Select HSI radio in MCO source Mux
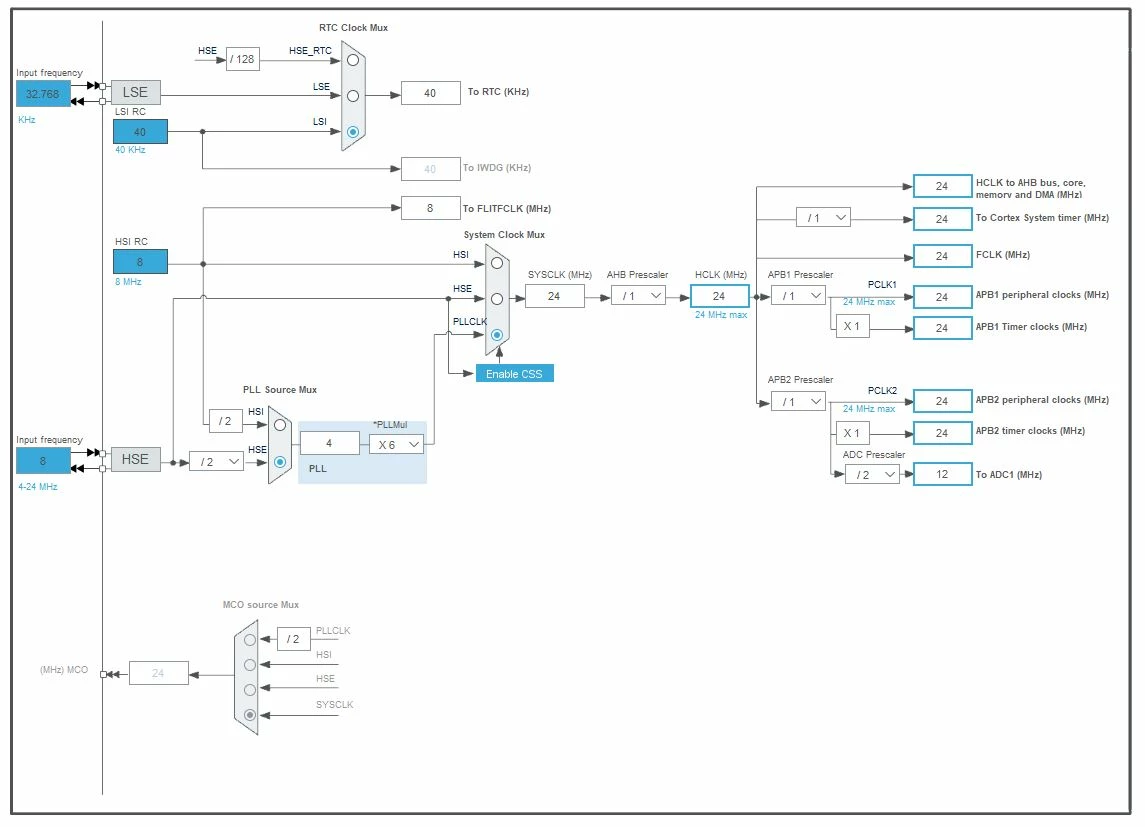 250,665
